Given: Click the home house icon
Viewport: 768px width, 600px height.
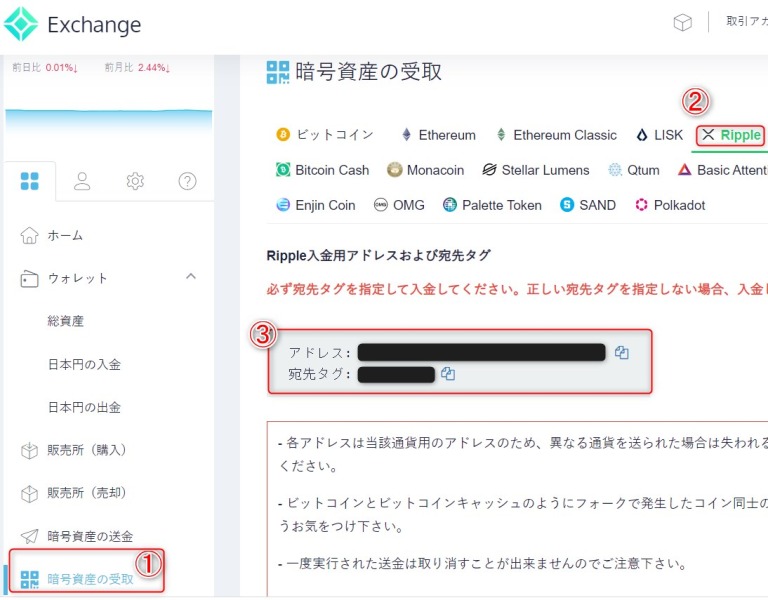Looking at the screenshot, I should 29,236.
